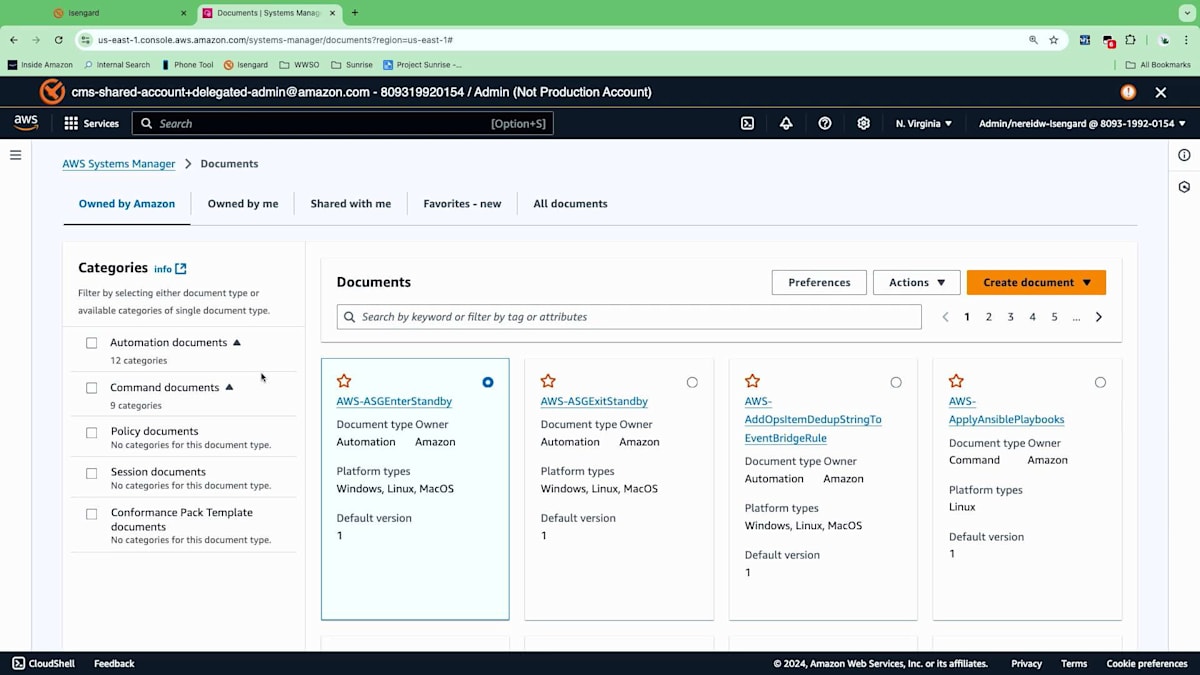Viewport: 1200px width, 675px height.
Task: Open the AWS-ApplyAnsiblePlaybooks document link
Action: tap(1006, 410)
